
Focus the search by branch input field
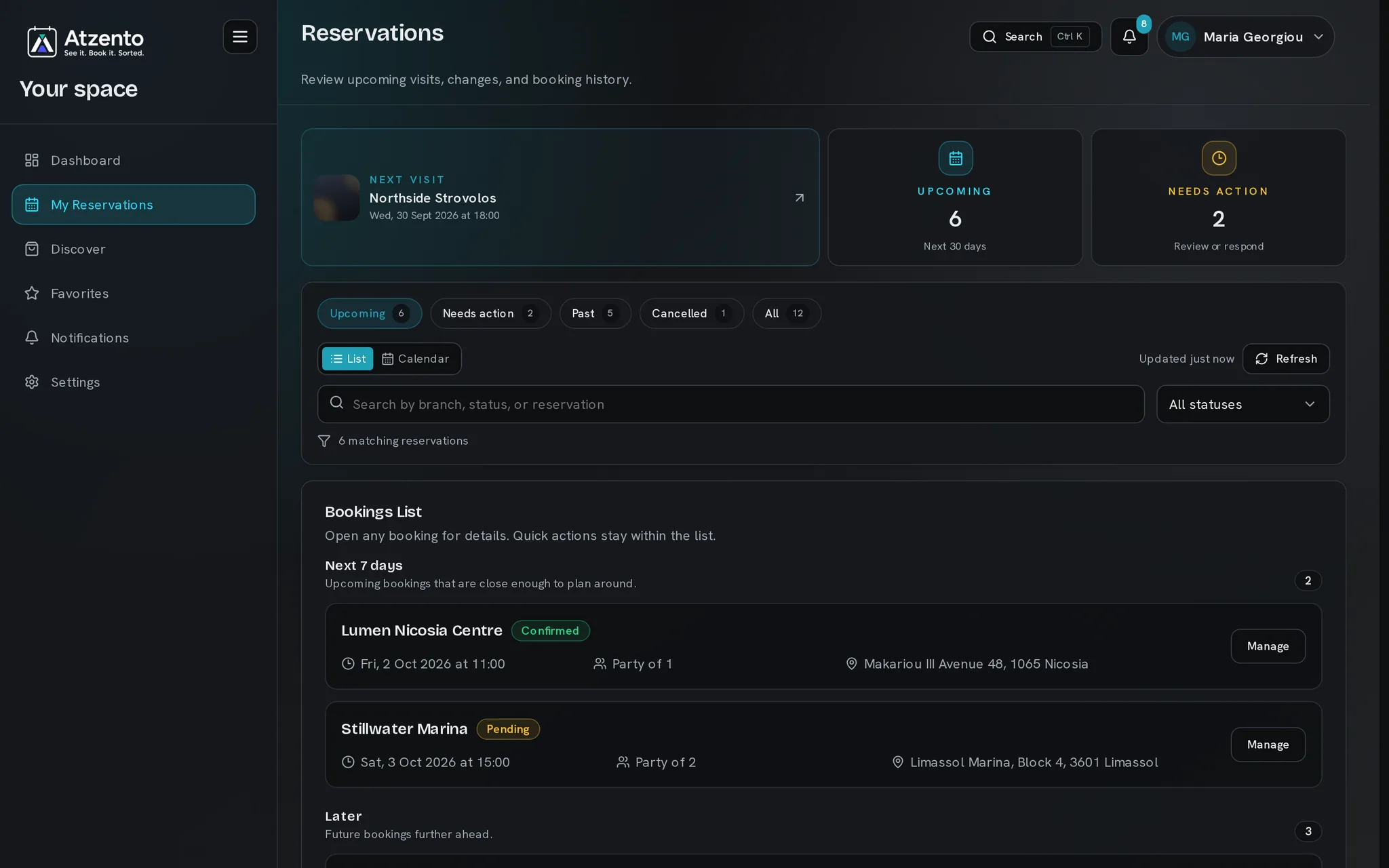[x=730, y=404]
